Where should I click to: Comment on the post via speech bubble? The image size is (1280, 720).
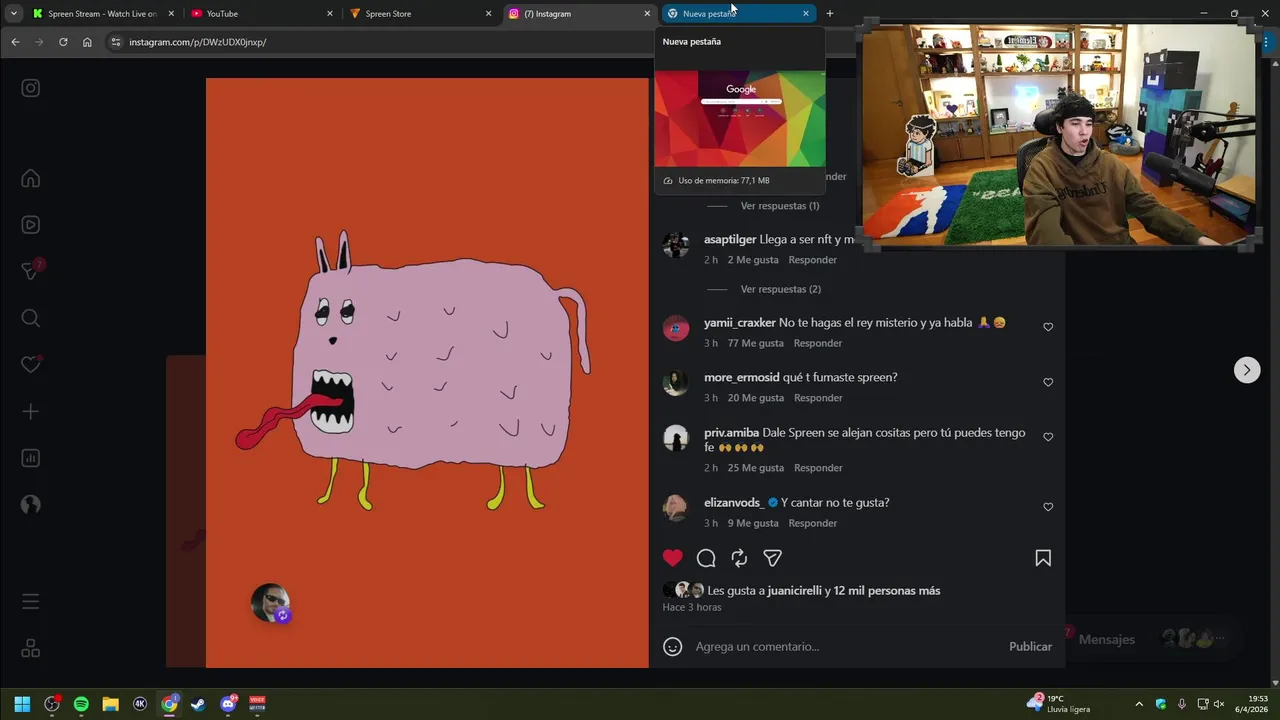pos(706,558)
